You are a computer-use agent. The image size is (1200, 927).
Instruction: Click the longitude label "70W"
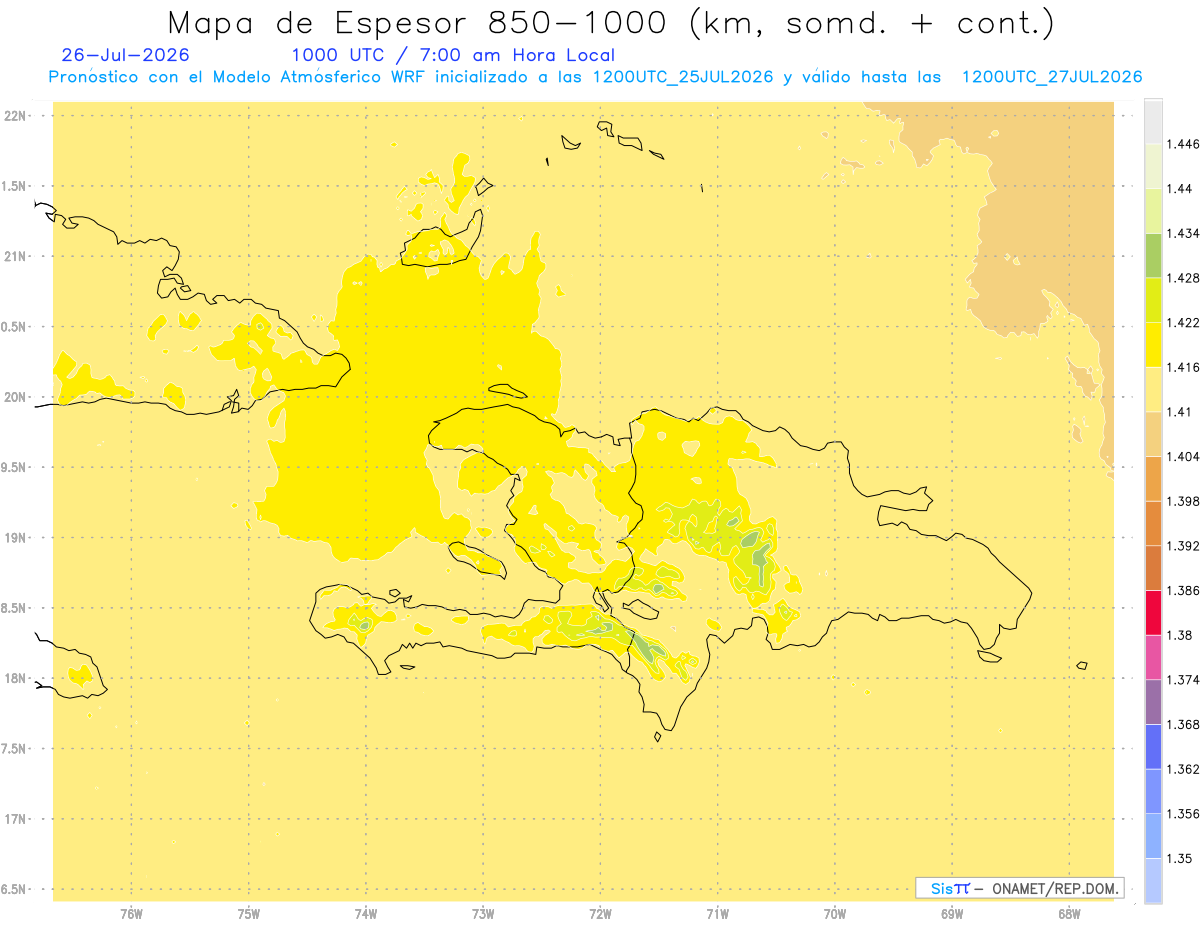(x=835, y=914)
